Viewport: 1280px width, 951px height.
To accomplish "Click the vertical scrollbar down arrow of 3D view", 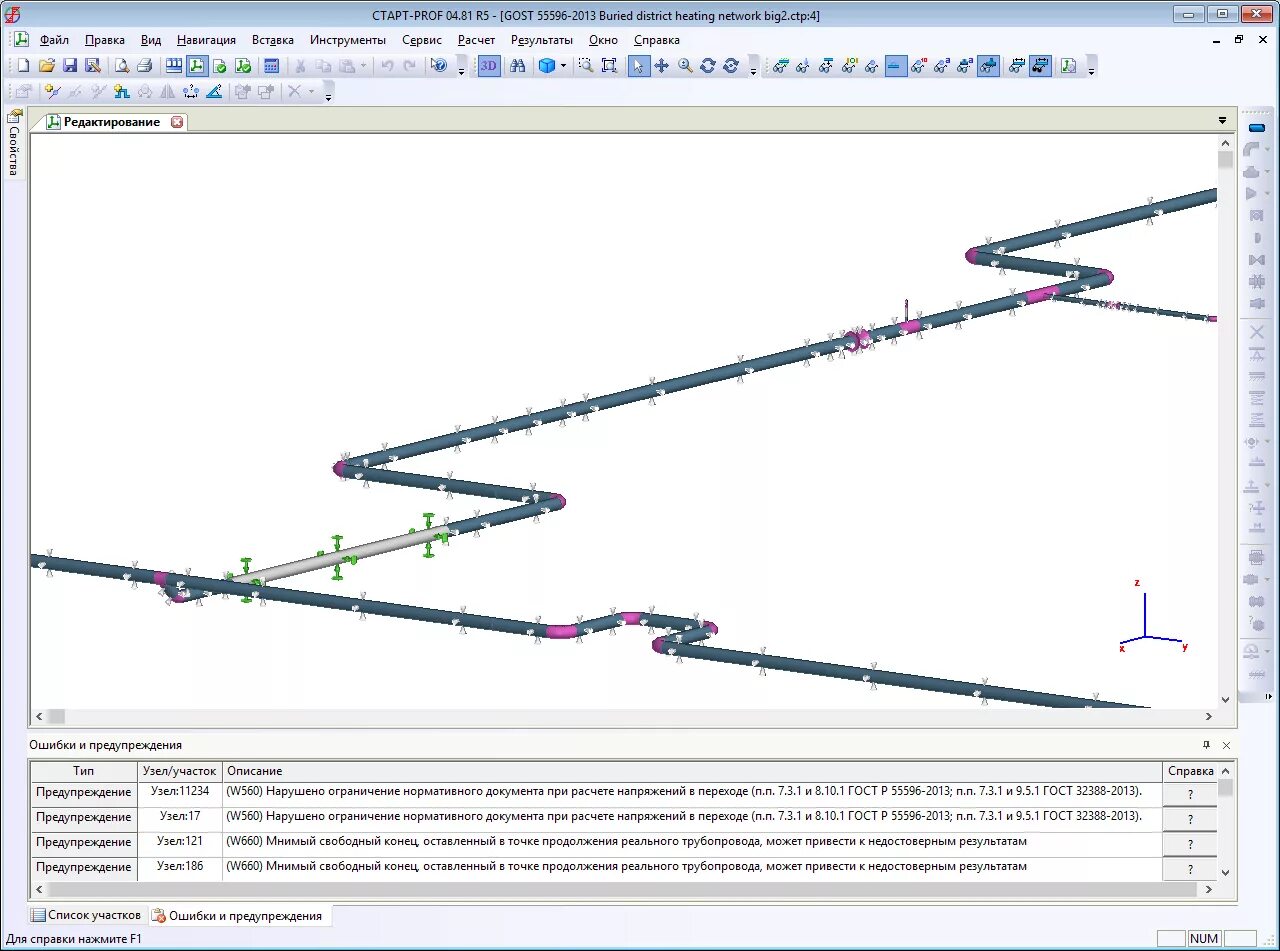I will point(1226,700).
